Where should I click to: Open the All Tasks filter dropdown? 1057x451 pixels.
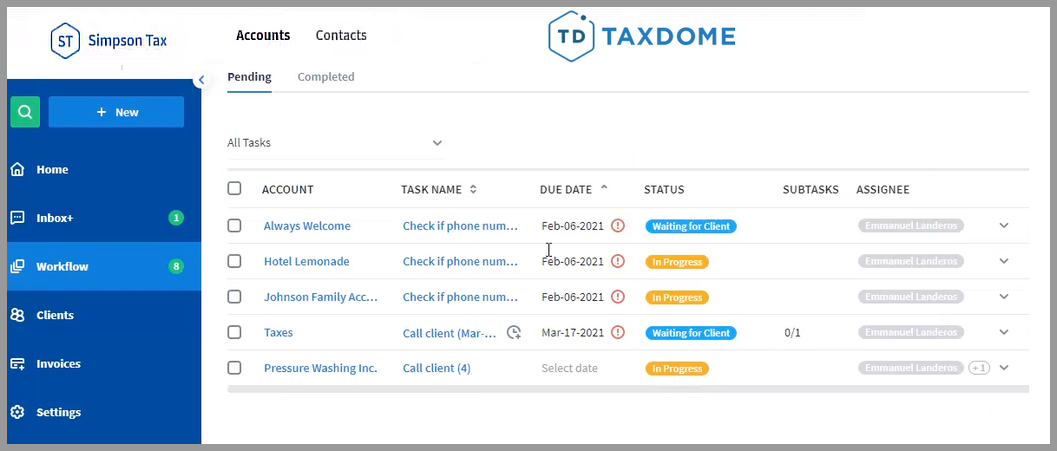(x=335, y=143)
